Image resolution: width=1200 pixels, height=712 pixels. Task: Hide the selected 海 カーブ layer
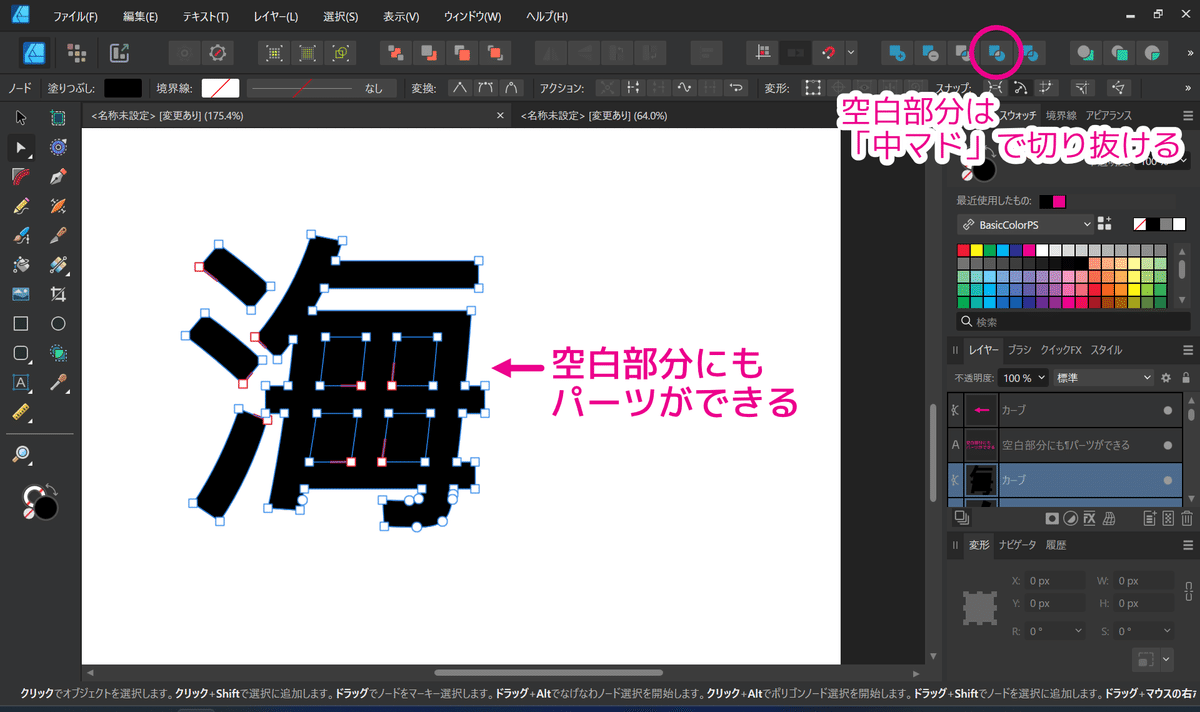(x=1167, y=480)
